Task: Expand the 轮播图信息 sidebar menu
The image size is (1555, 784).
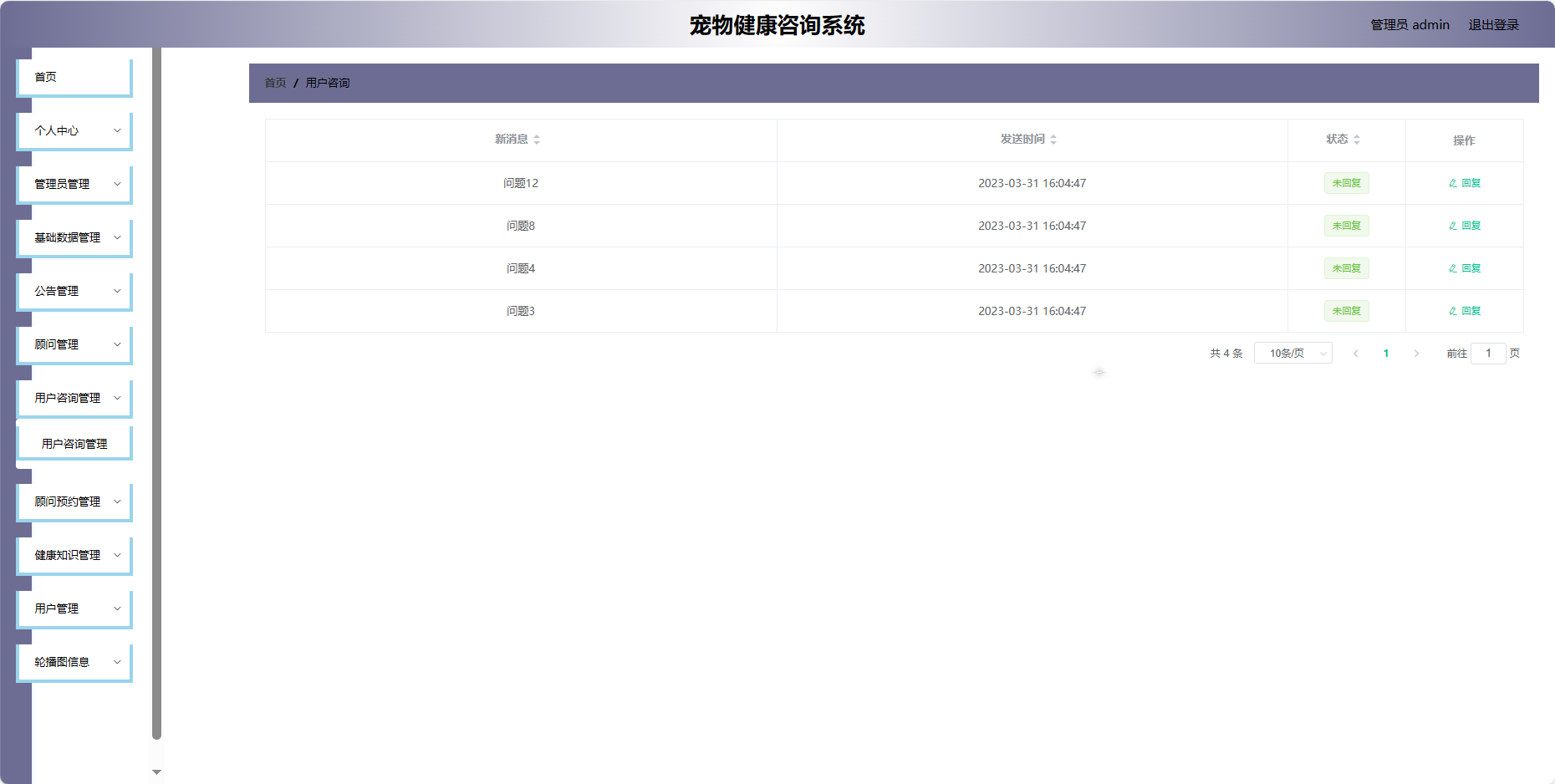Action: (x=74, y=662)
